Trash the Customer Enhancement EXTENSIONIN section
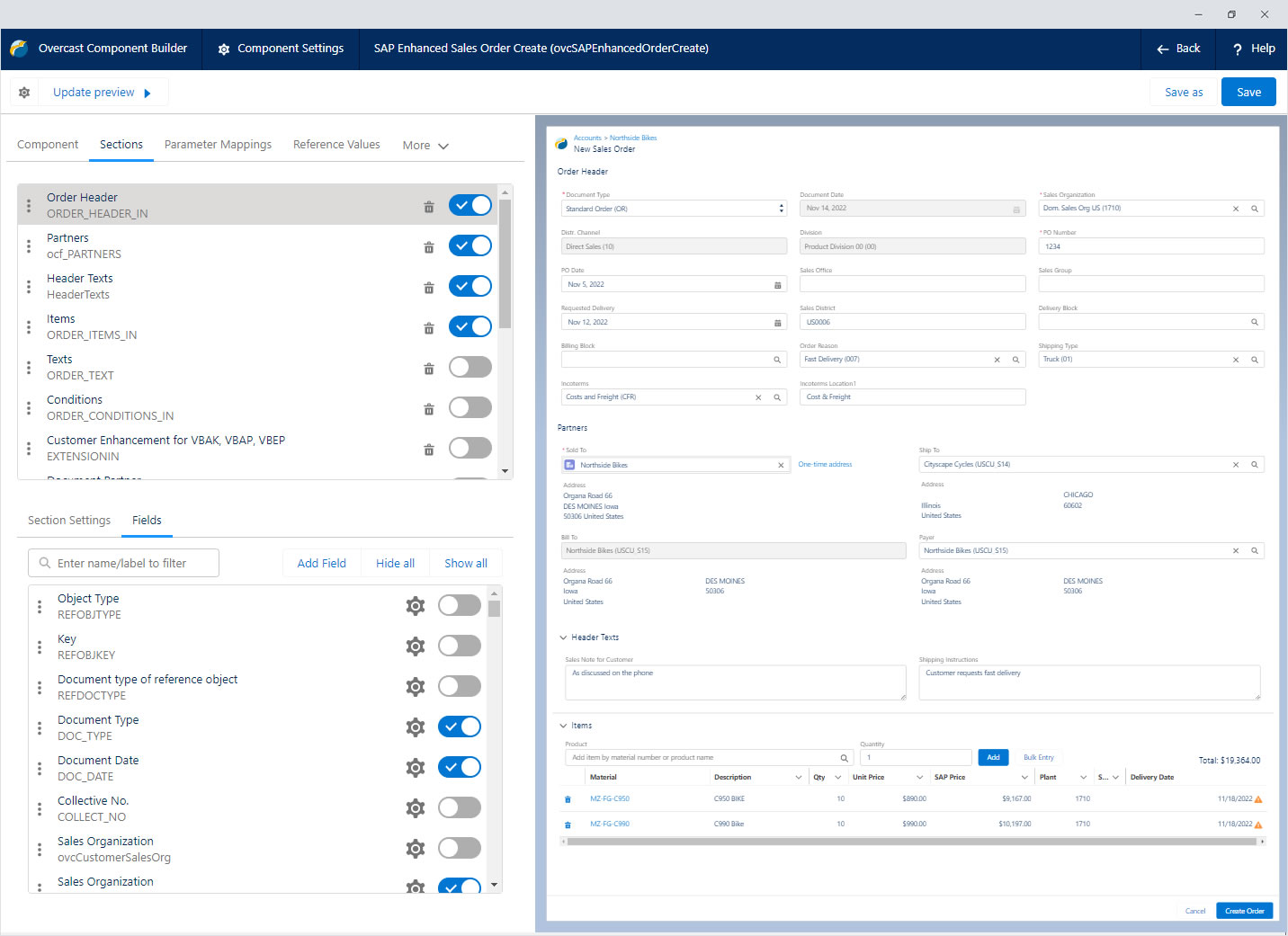Screen dimensions: 1288x936 429,450
